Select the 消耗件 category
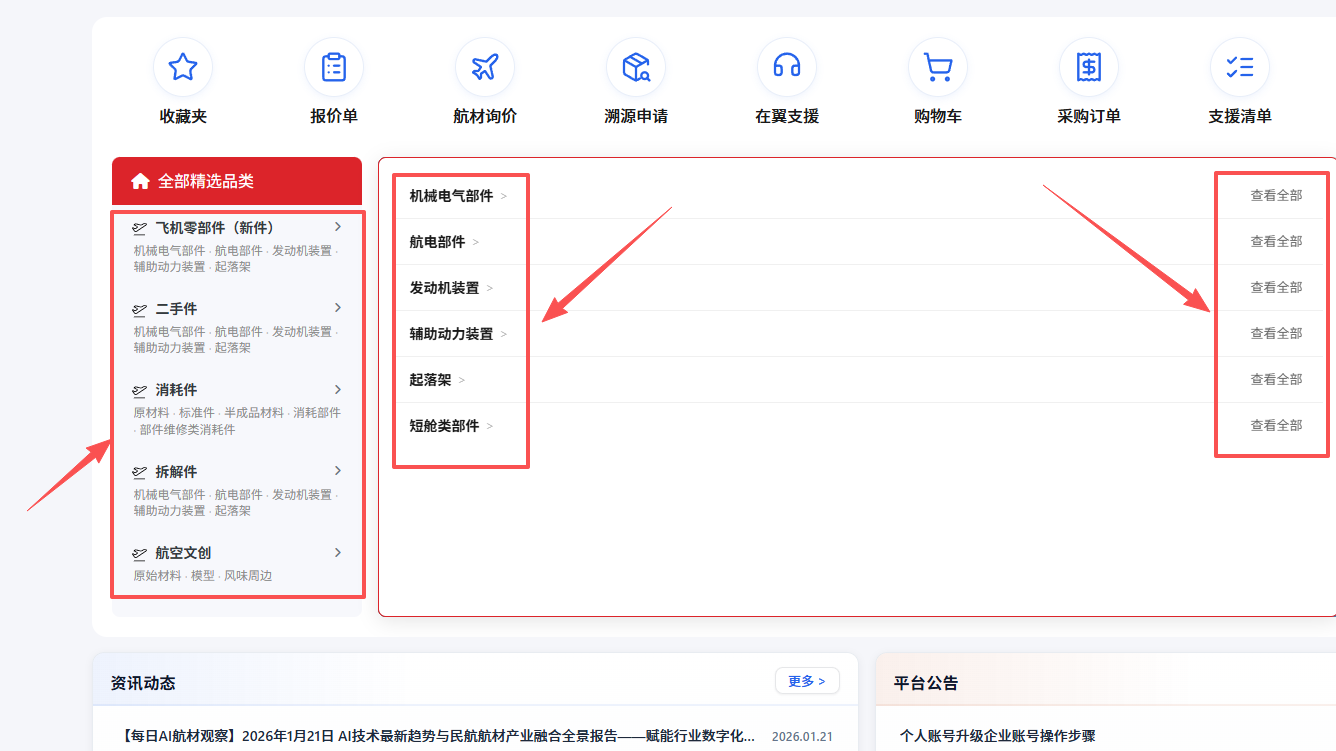The image size is (1336, 751). [176, 390]
